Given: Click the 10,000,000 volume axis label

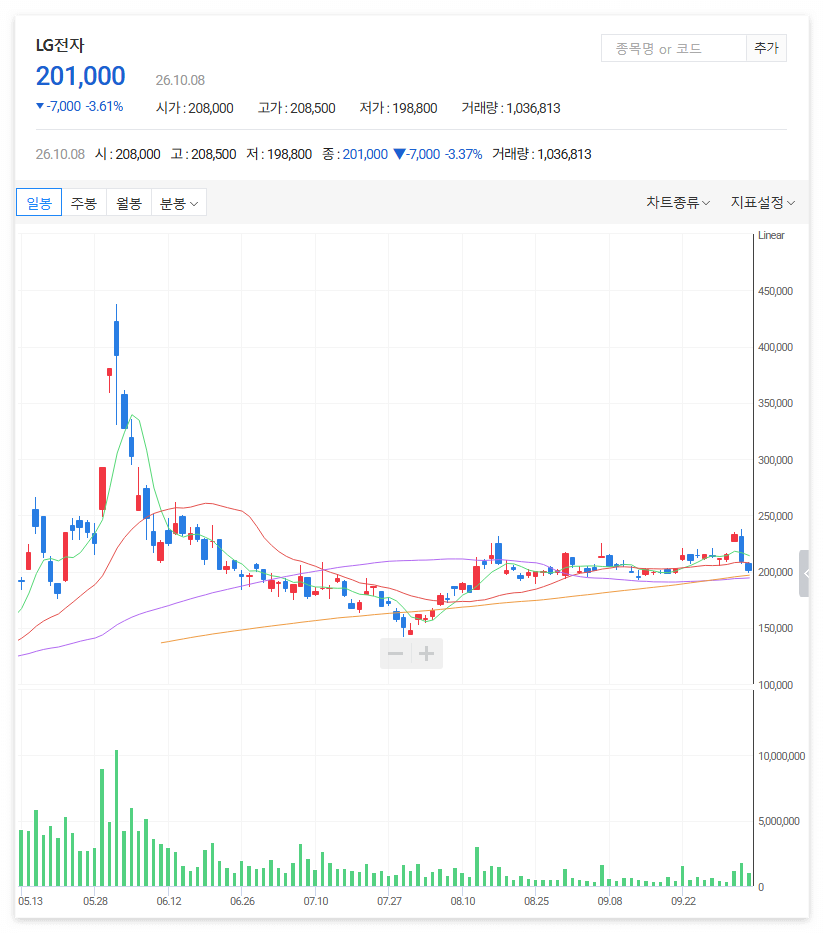Looking at the screenshot, I should 781,756.
